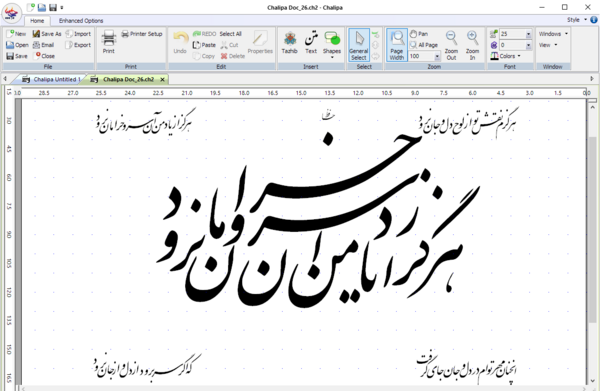Open the Shapes dropdown
The height and width of the screenshot is (391, 600).
click(332, 45)
